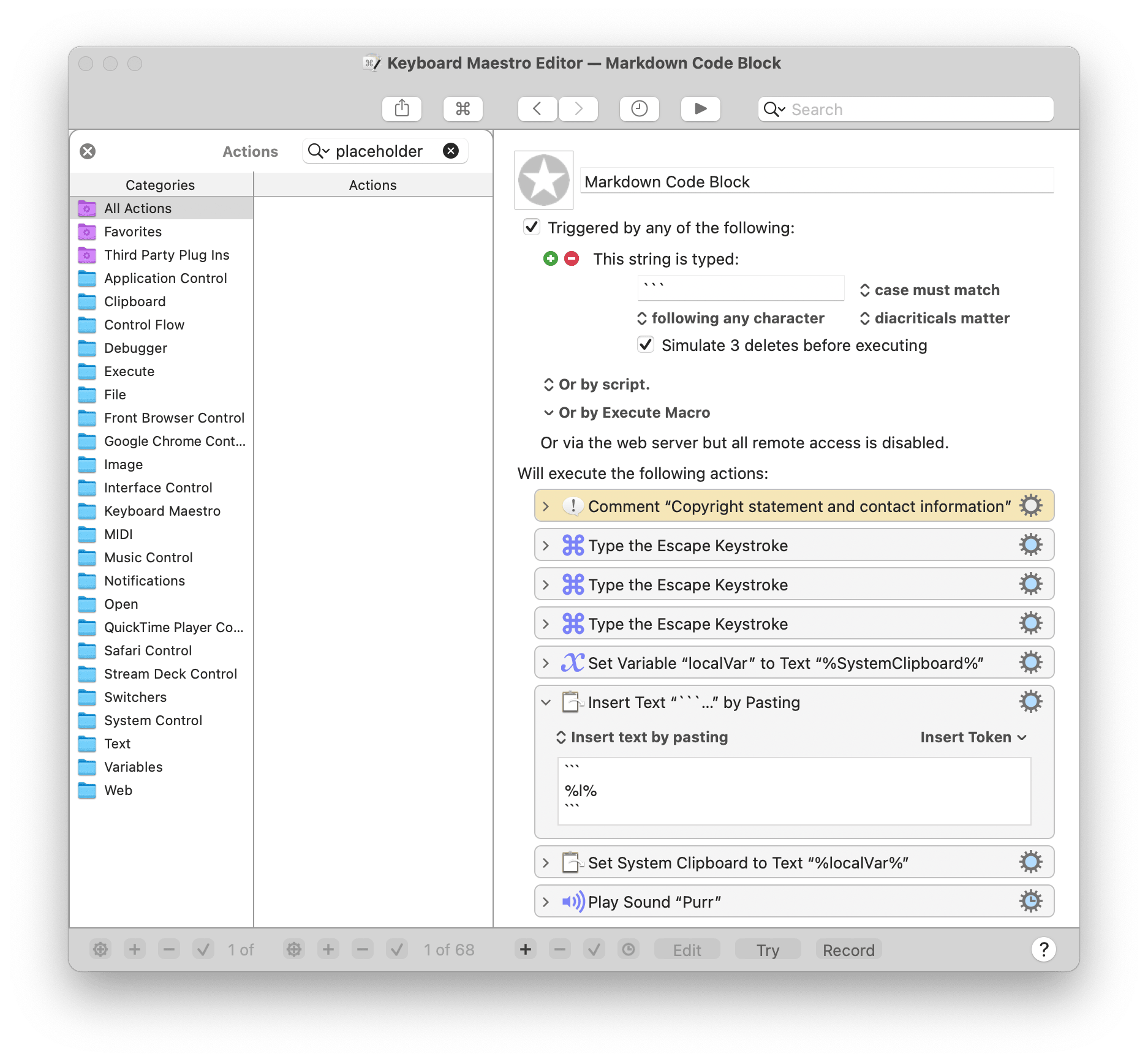The height and width of the screenshot is (1062, 1148).
Task: Expand the Play Sound Purr action
Action: [546, 902]
